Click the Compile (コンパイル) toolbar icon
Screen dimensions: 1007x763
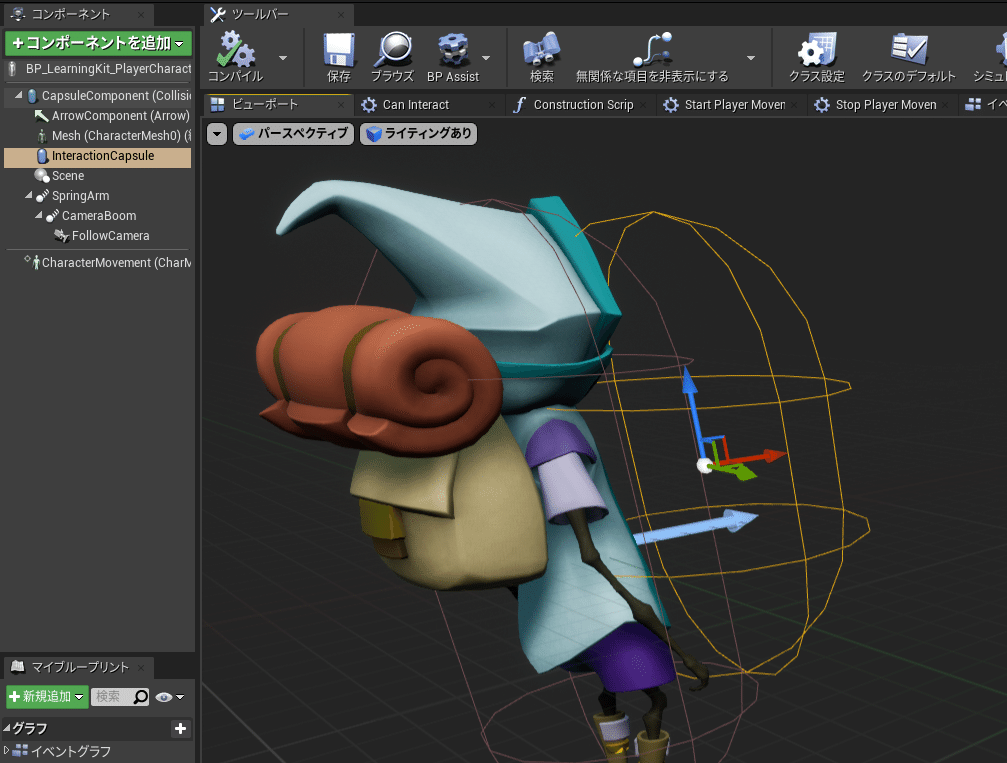(x=235, y=50)
